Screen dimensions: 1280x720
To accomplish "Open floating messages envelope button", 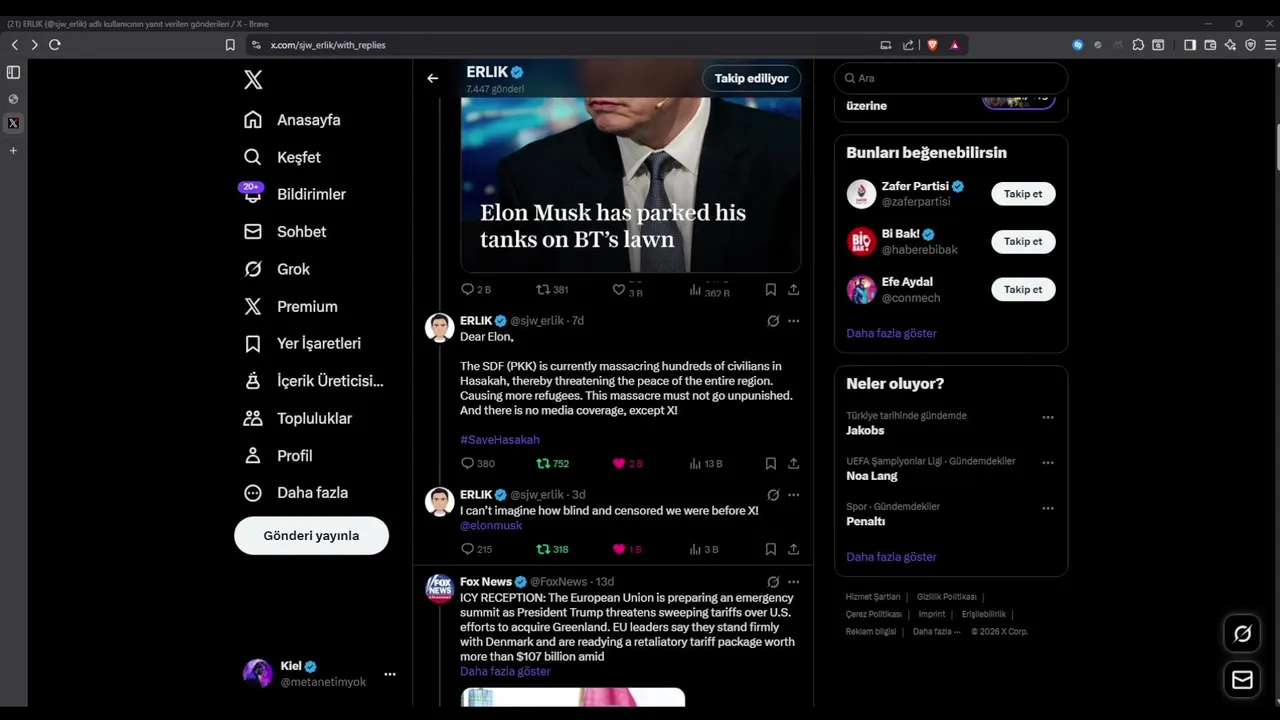I will (x=1242, y=680).
